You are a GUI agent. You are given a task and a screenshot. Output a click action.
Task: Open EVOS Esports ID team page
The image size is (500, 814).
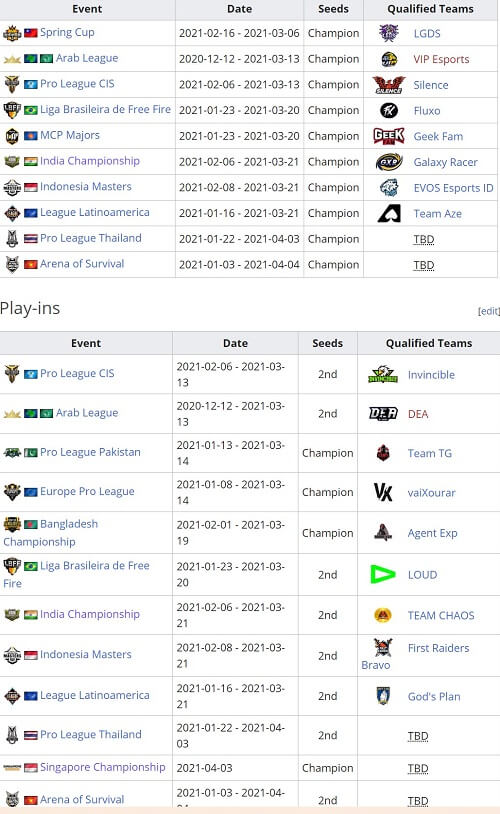[x=453, y=188]
